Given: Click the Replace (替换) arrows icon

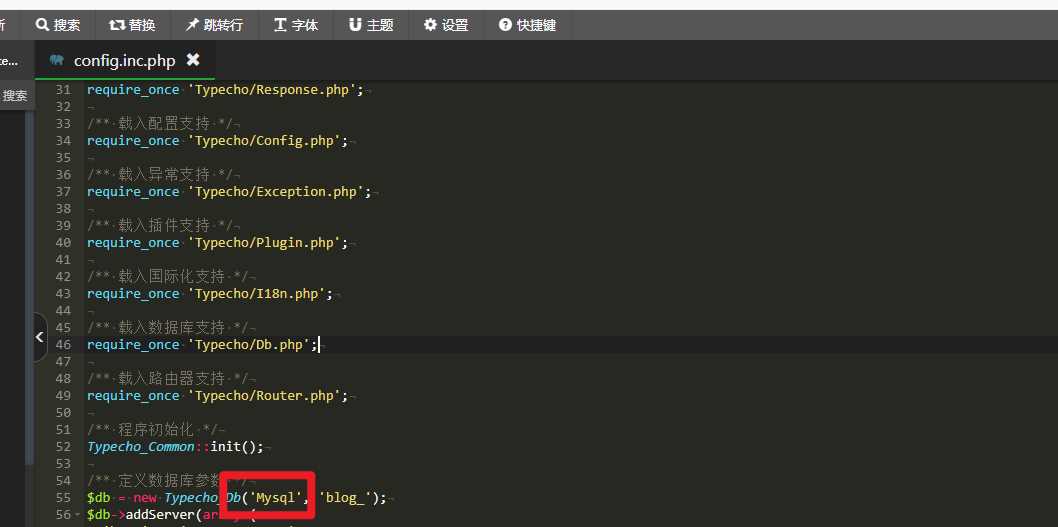Looking at the screenshot, I should coord(117,25).
